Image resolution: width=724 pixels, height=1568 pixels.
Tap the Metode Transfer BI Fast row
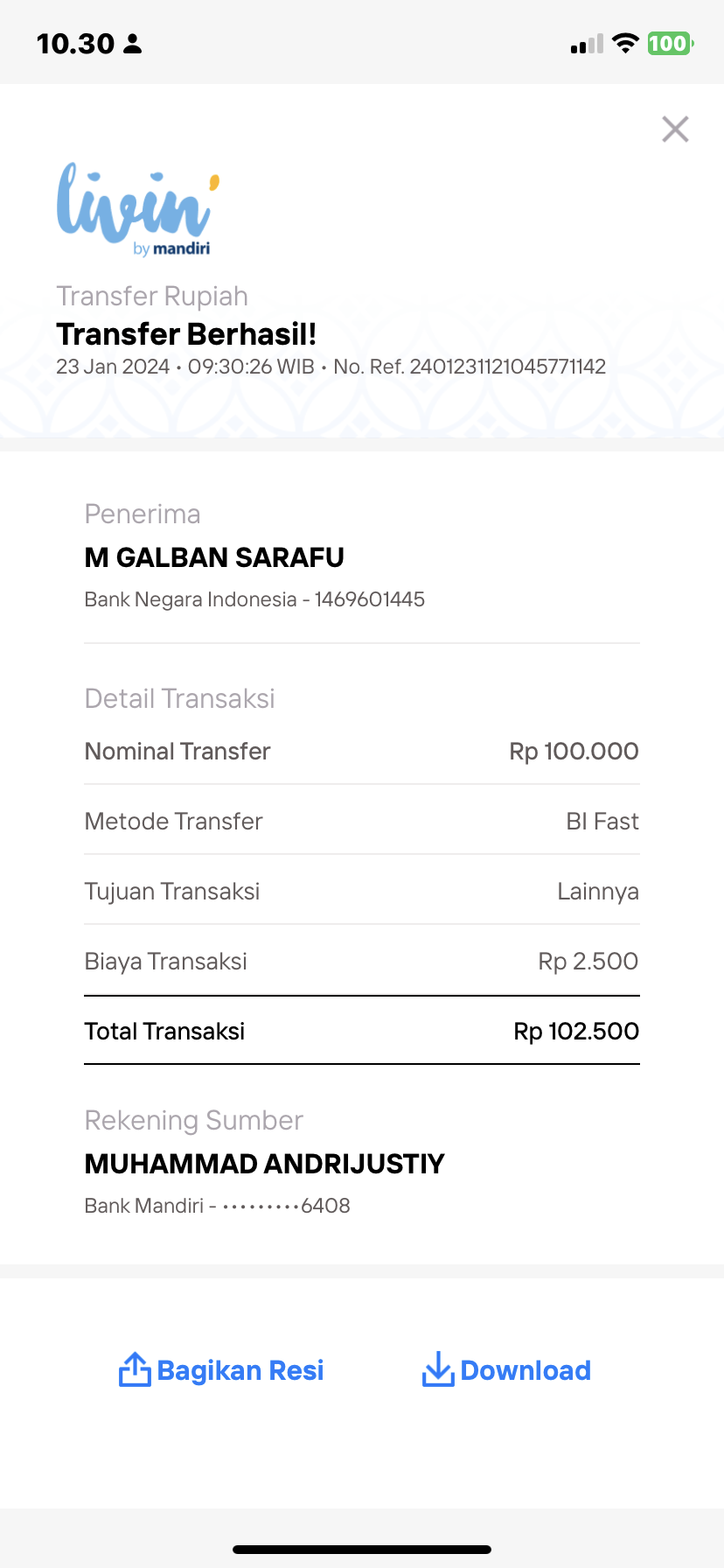point(362,821)
